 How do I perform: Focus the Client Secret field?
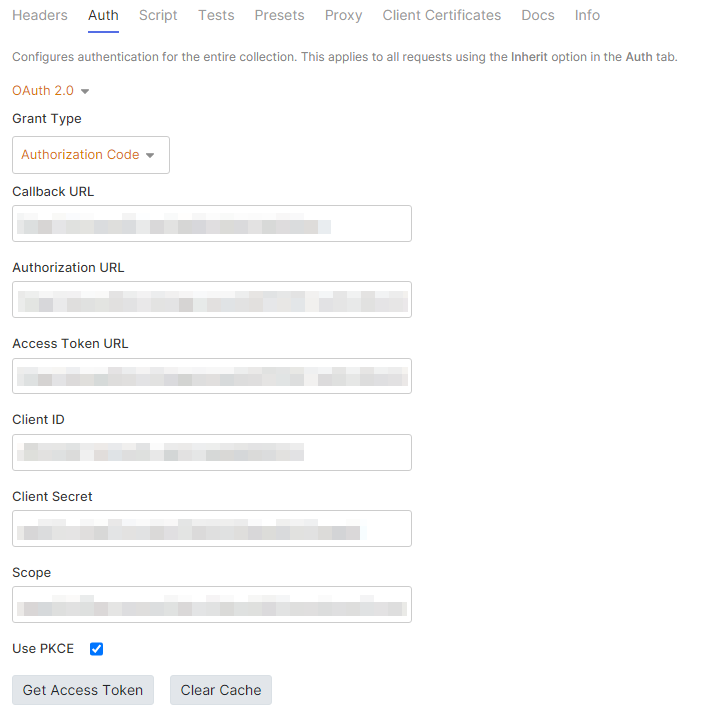pos(212,529)
